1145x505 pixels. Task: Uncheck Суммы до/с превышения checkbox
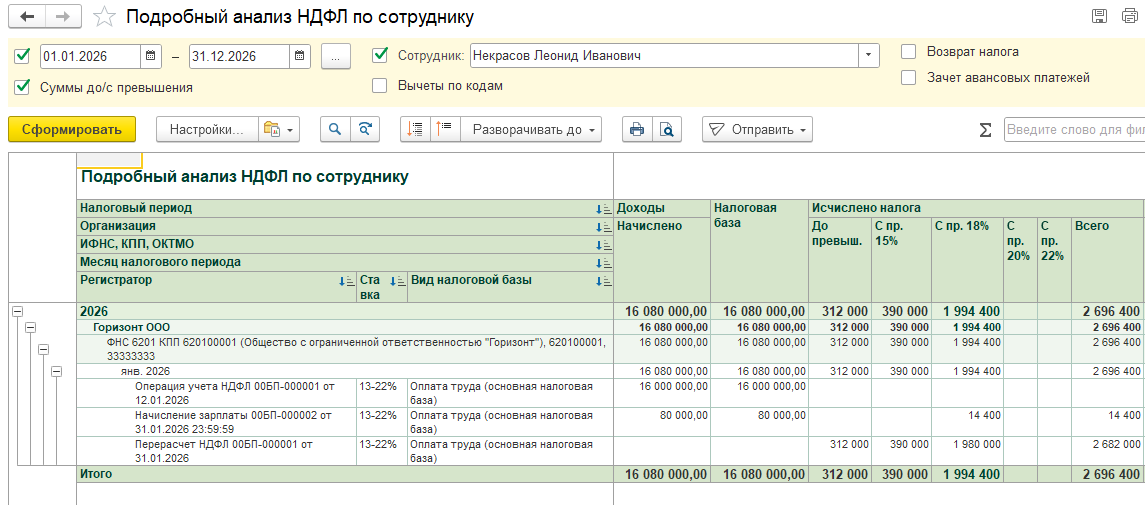[x=22, y=87]
